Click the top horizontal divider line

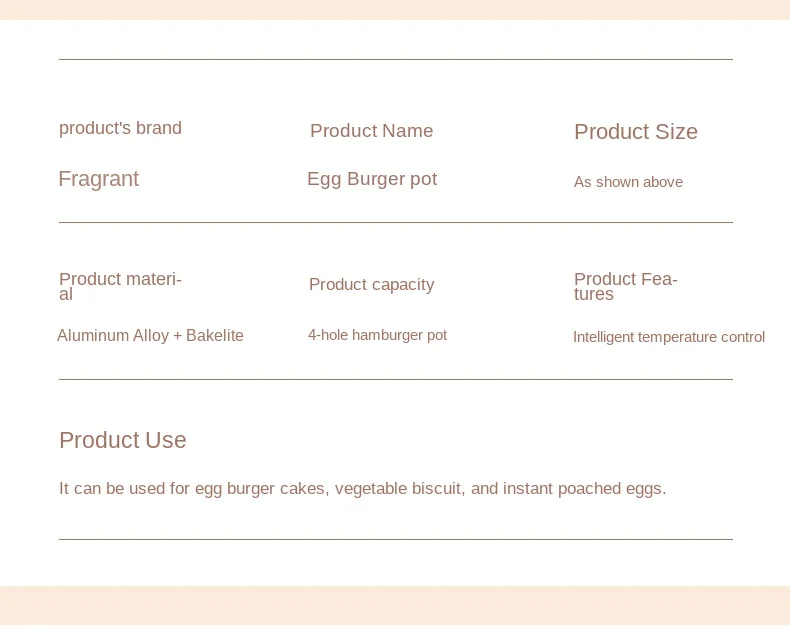[396, 59]
